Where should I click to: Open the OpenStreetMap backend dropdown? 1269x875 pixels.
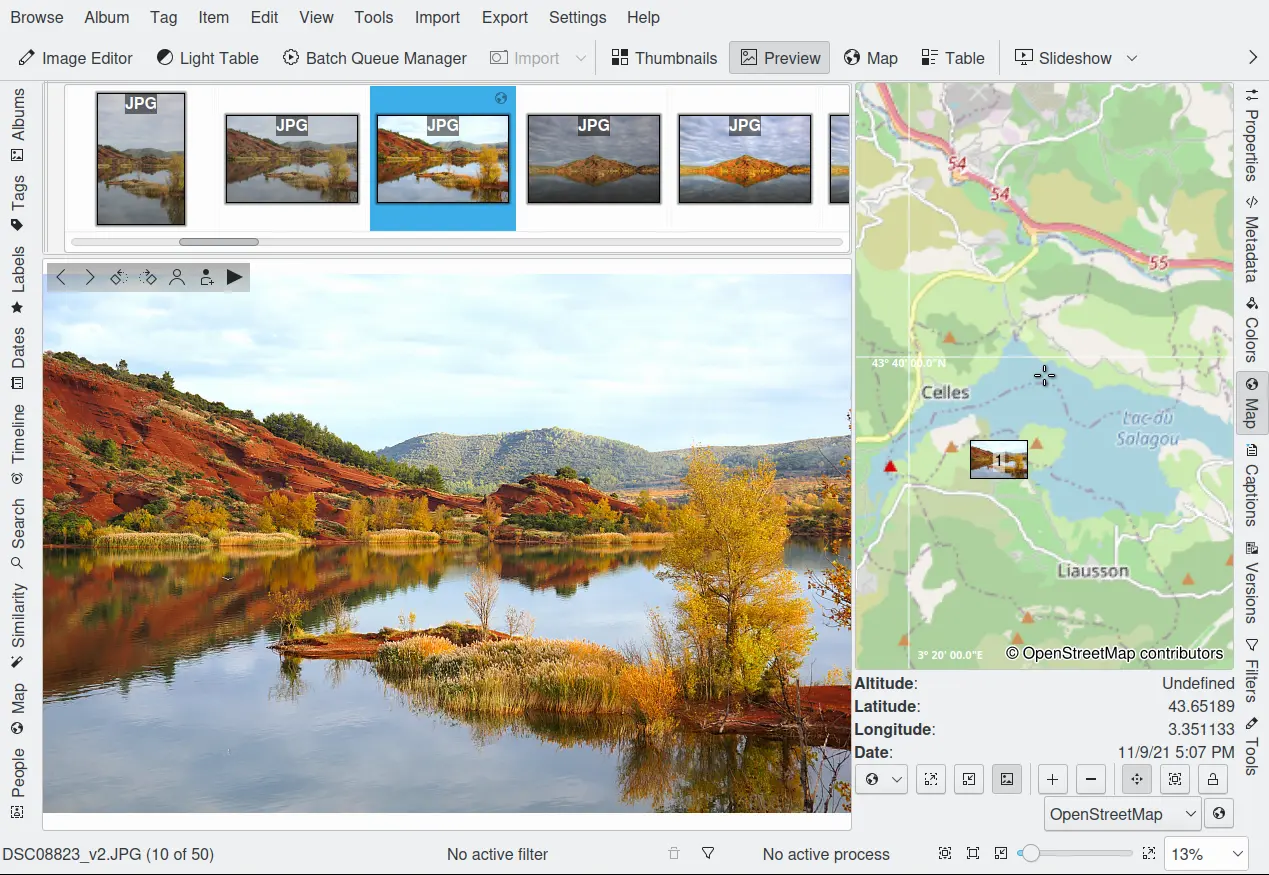1122,814
